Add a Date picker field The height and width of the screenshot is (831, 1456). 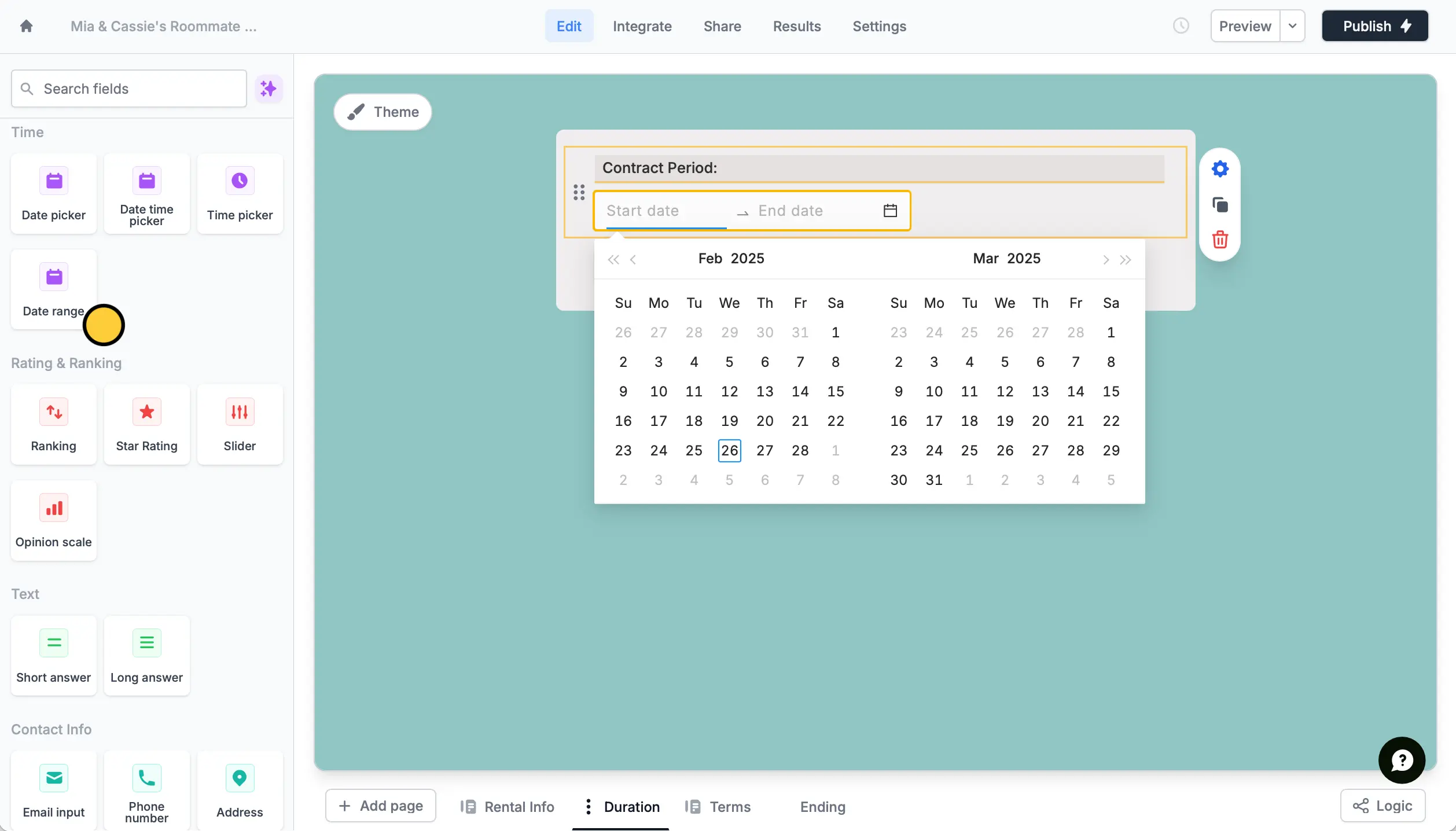pos(54,194)
